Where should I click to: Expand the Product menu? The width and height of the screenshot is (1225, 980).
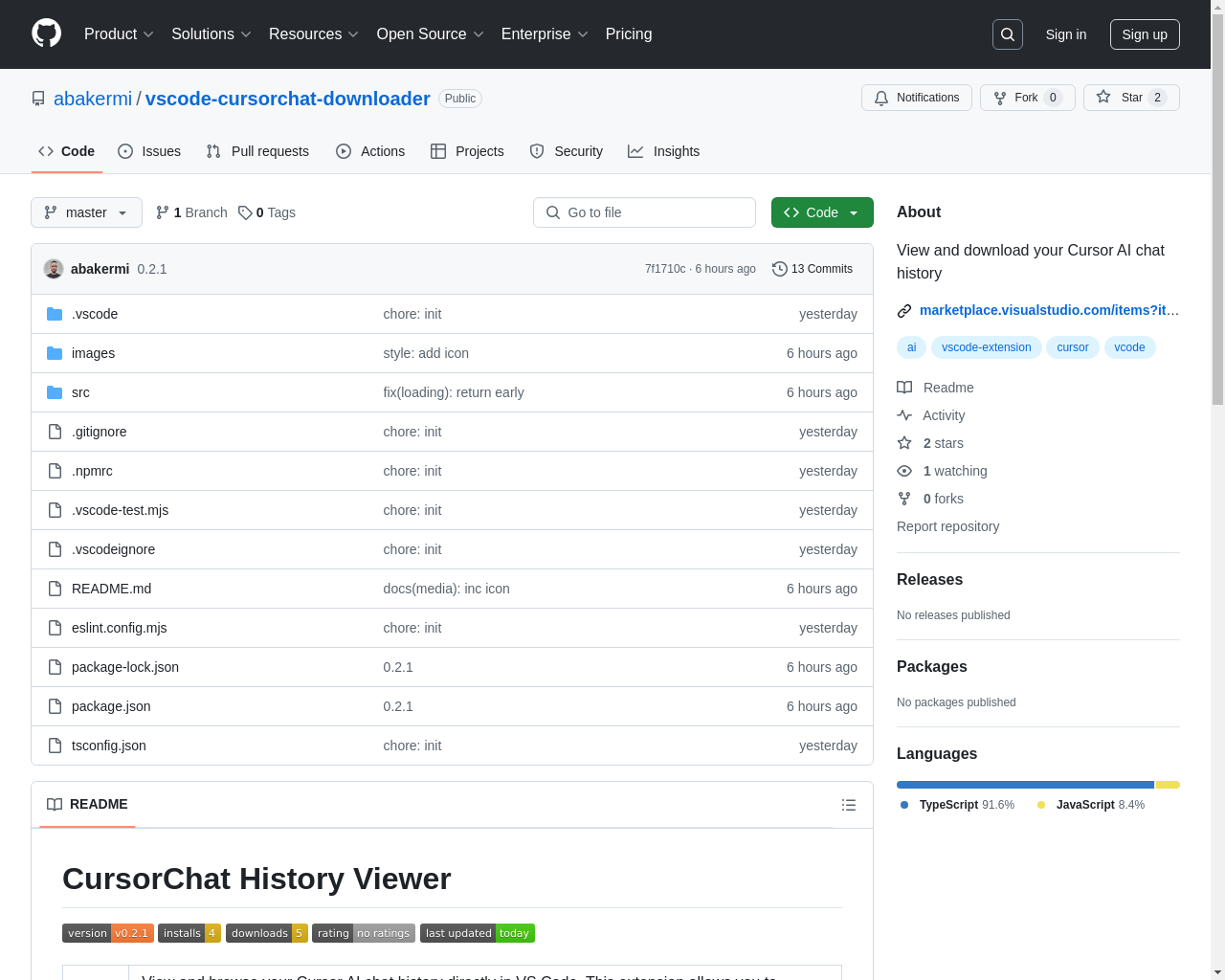(x=119, y=34)
